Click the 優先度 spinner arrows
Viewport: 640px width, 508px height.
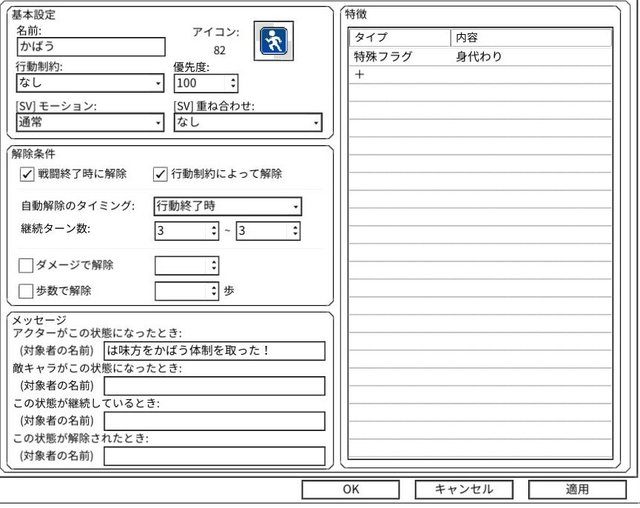(x=233, y=83)
